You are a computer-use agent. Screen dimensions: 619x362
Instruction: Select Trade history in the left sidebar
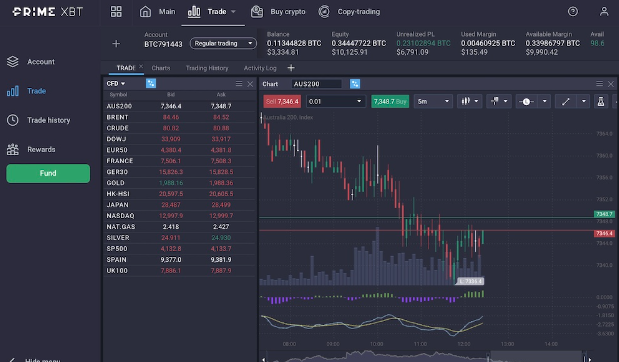click(49, 120)
